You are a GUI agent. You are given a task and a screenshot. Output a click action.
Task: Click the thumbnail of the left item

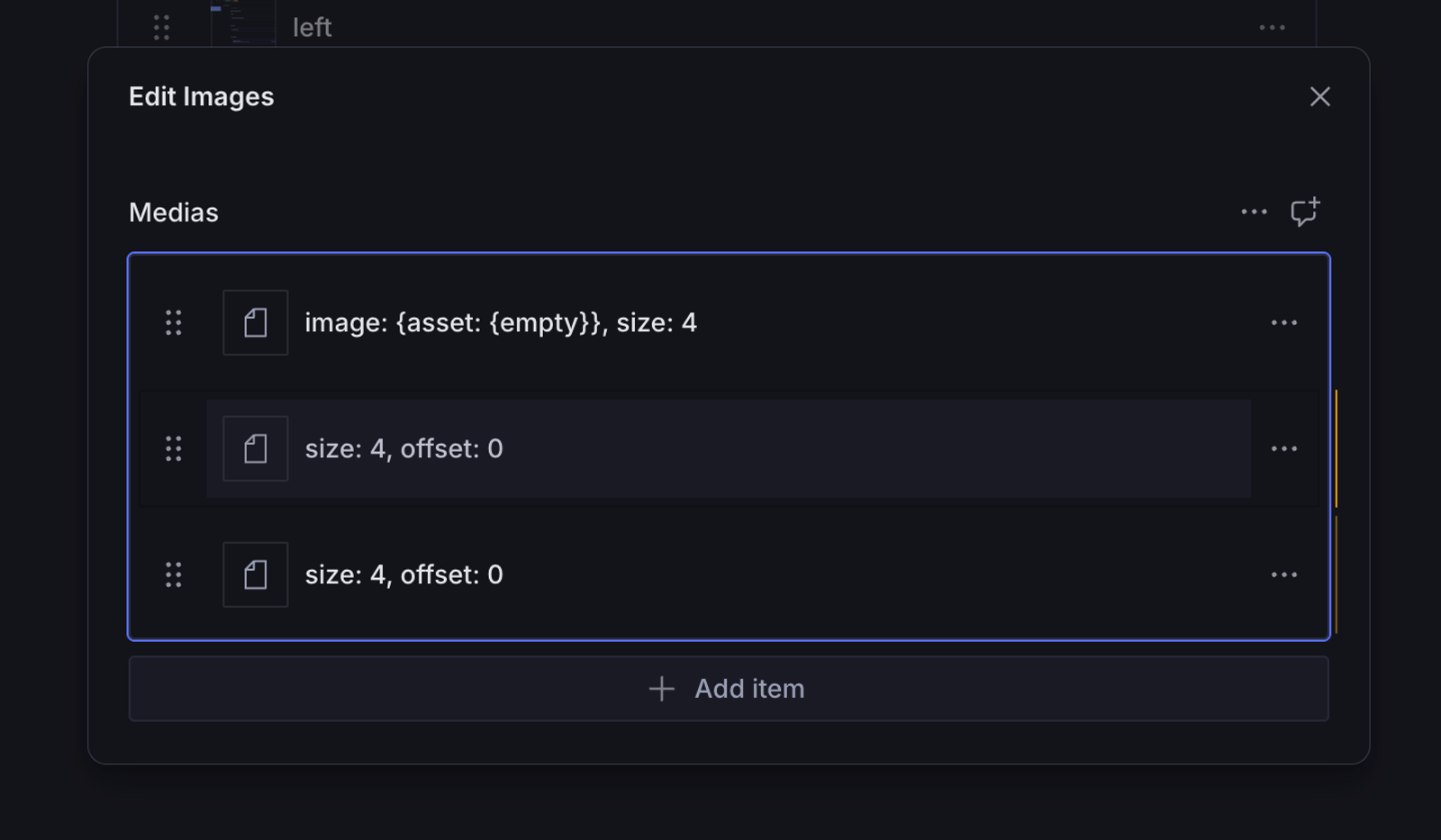[x=243, y=23]
